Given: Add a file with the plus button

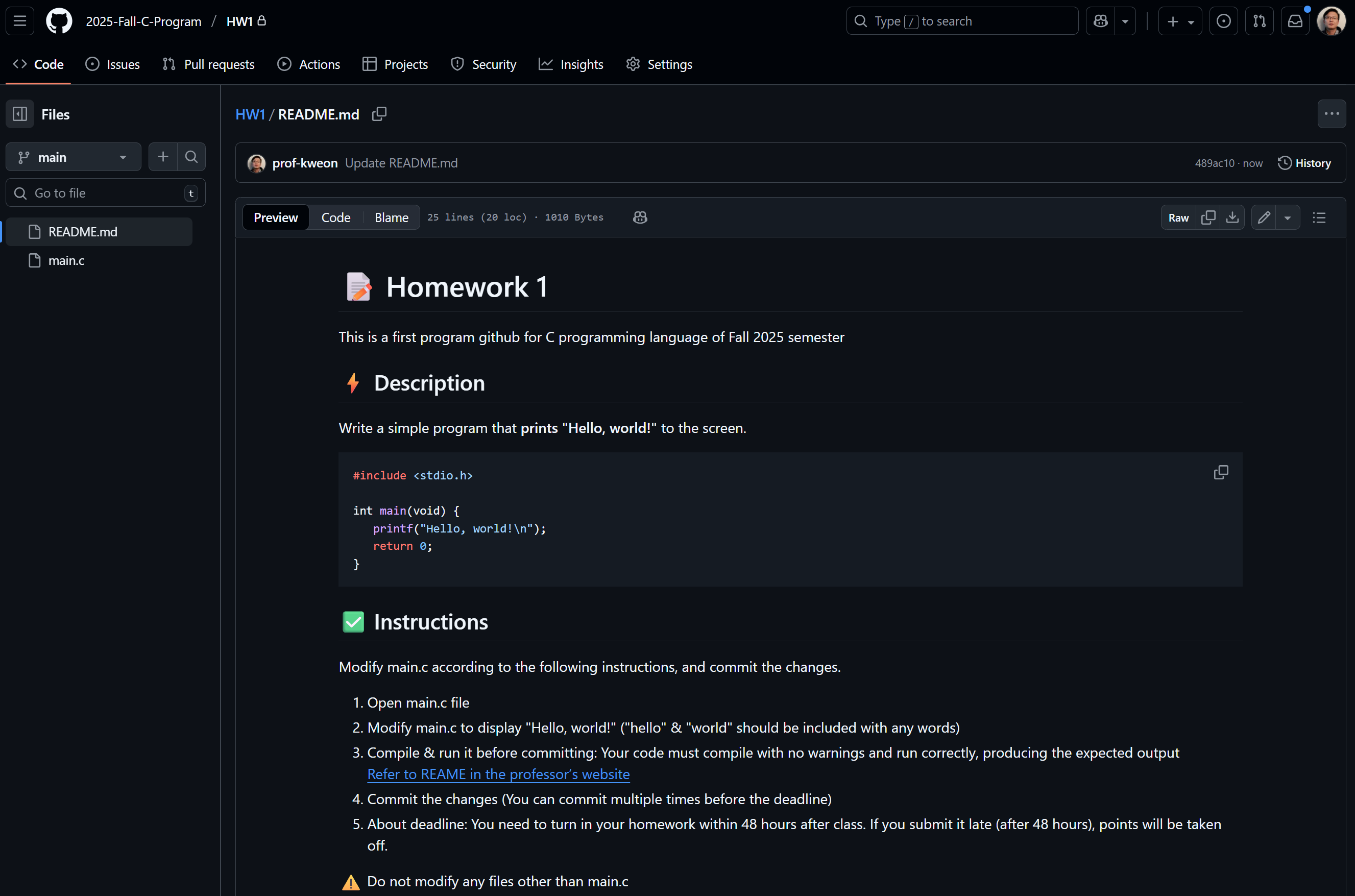Looking at the screenshot, I should pos(163,157).
